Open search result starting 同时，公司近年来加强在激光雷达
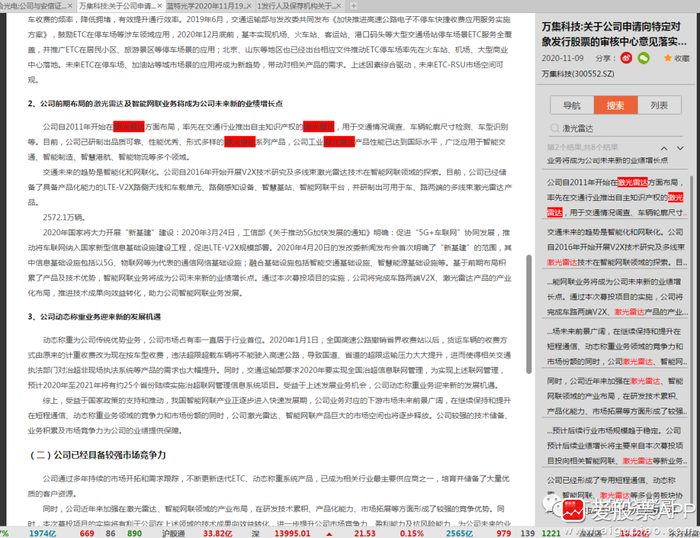This screenshot has height=538, width=700. [x=615, y=396]
